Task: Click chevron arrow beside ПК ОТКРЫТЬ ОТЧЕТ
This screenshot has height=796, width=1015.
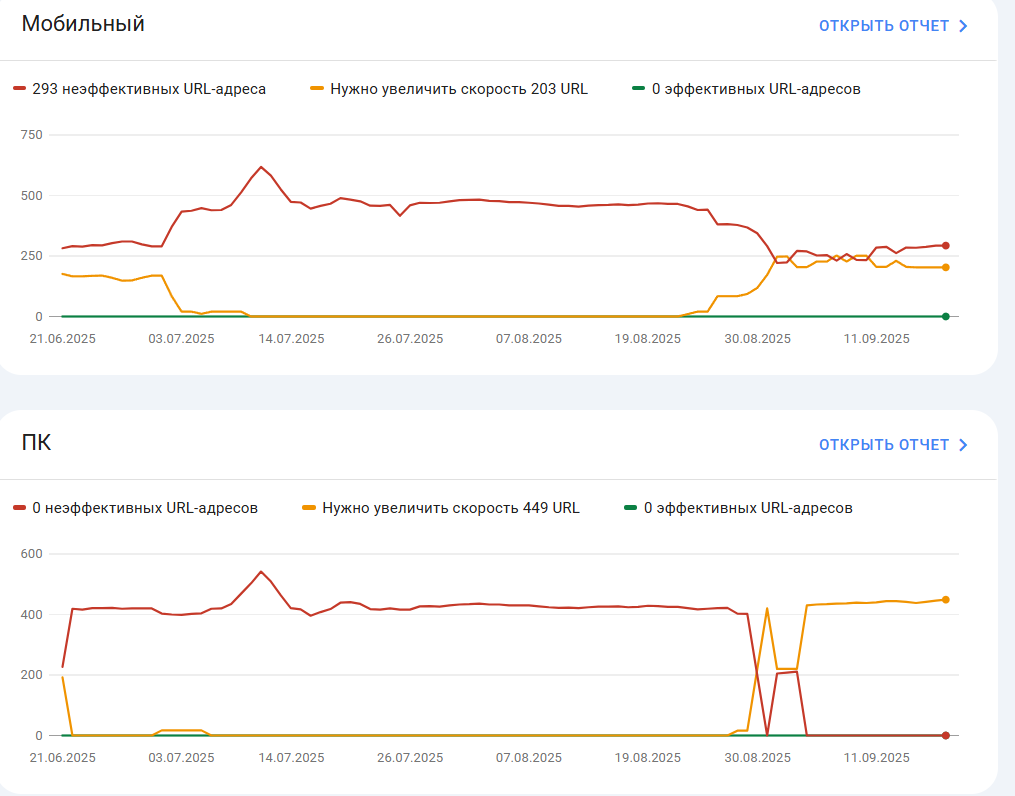Action: coord(963,445)
